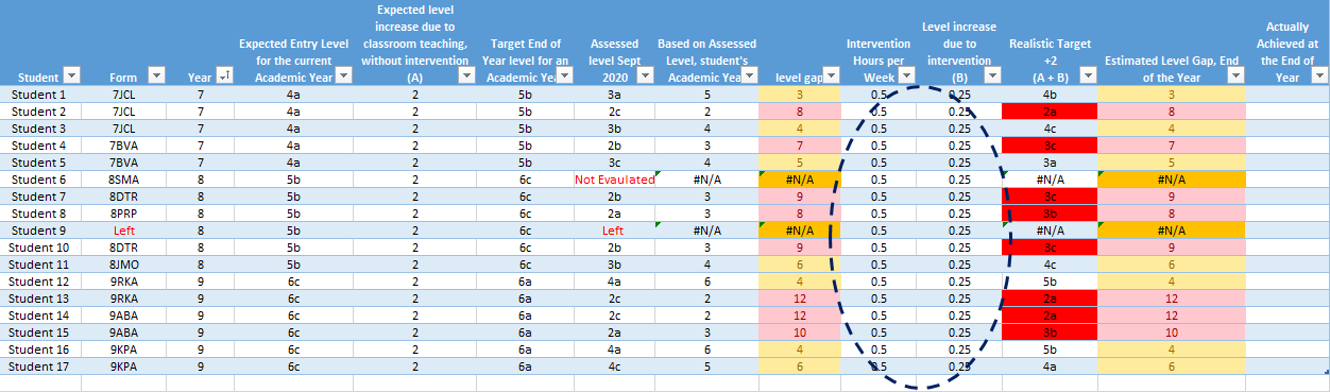The width and height of the screenshot is (1330, 392).
Task: Select the red 'Left' Form cell for Student 9
Action: point(124,231)
